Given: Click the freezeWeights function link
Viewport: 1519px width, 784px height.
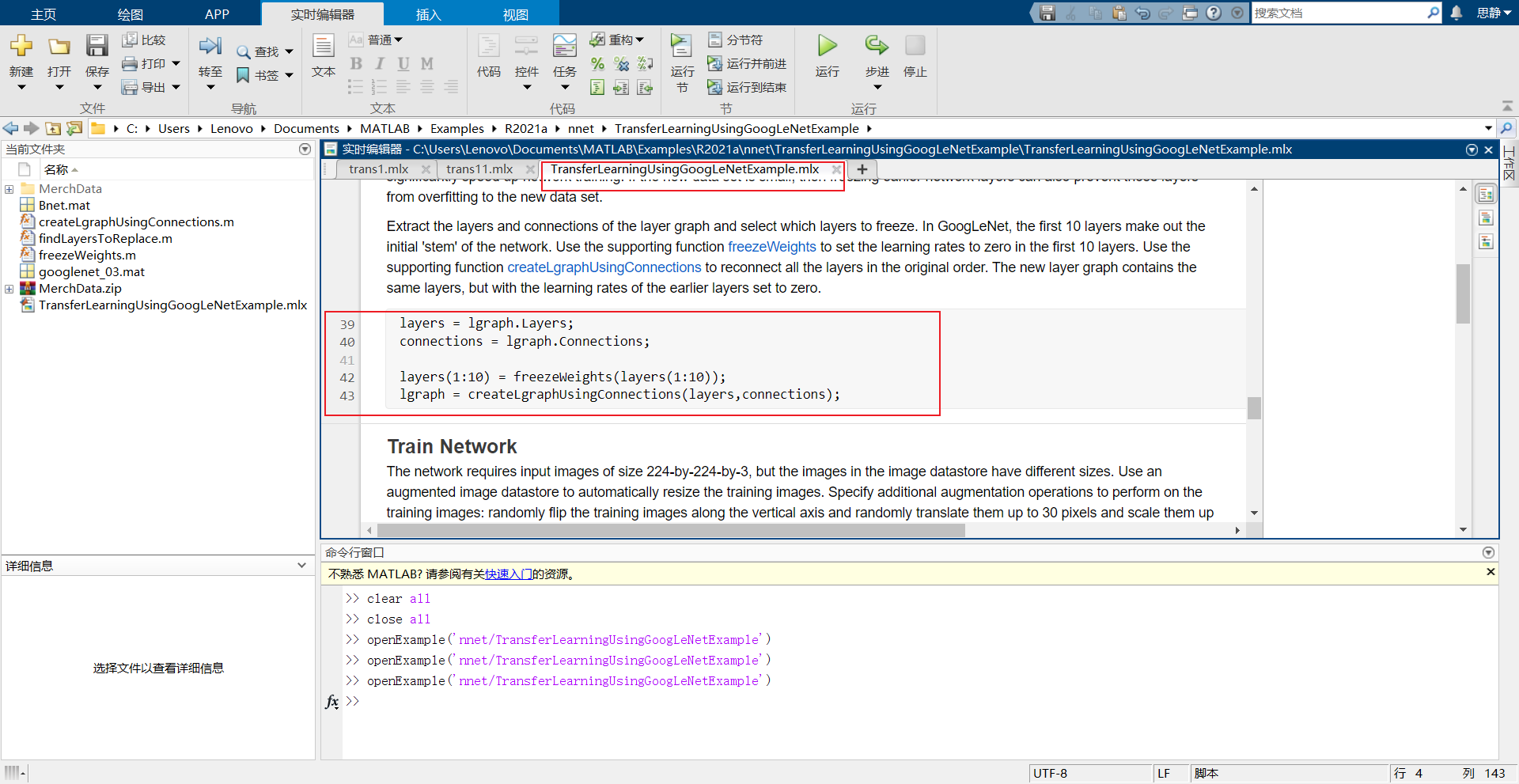Looking at the screenshot, I should (x=771, y=247).
